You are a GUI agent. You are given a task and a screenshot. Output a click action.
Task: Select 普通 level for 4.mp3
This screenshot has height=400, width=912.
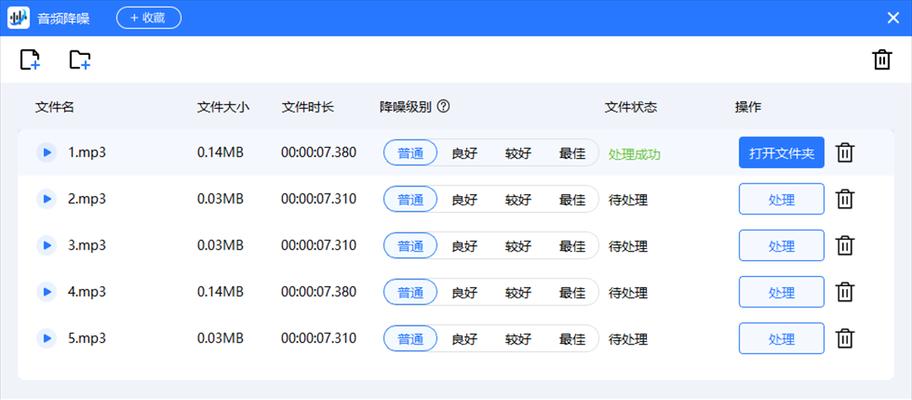click(411, 292)
